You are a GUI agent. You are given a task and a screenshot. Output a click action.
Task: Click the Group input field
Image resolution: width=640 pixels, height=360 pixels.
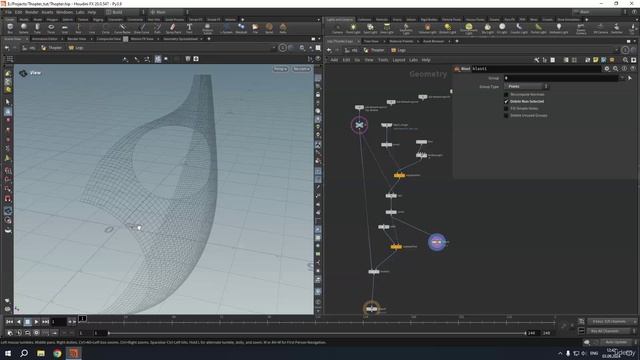561,78
